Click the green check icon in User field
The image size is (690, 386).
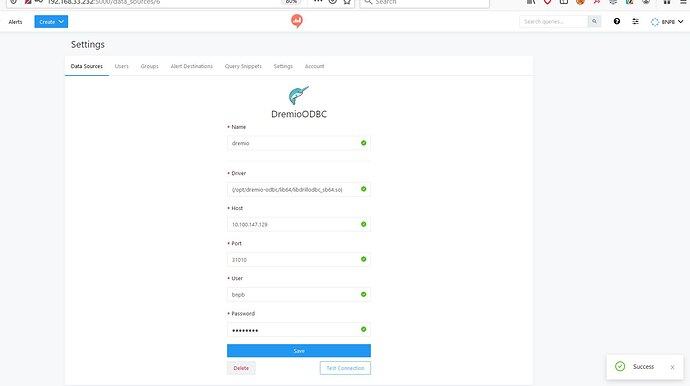click(x=363, y=294)
